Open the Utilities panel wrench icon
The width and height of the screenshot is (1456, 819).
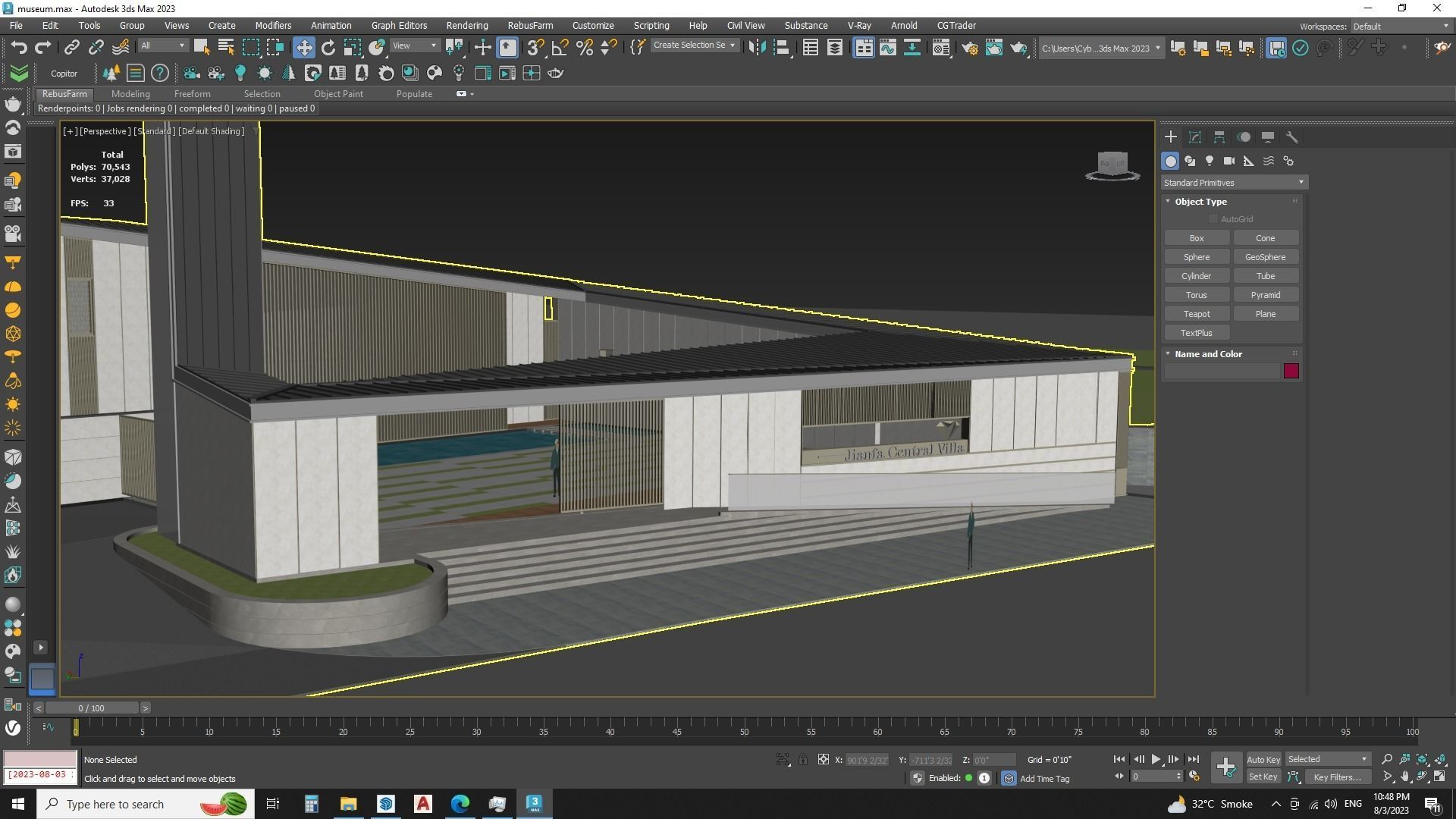pos(1292,137)
